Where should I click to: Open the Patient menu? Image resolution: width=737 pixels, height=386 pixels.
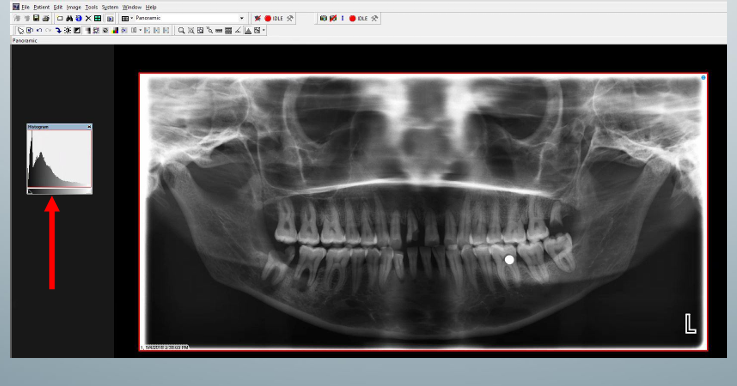coord(41,7)
